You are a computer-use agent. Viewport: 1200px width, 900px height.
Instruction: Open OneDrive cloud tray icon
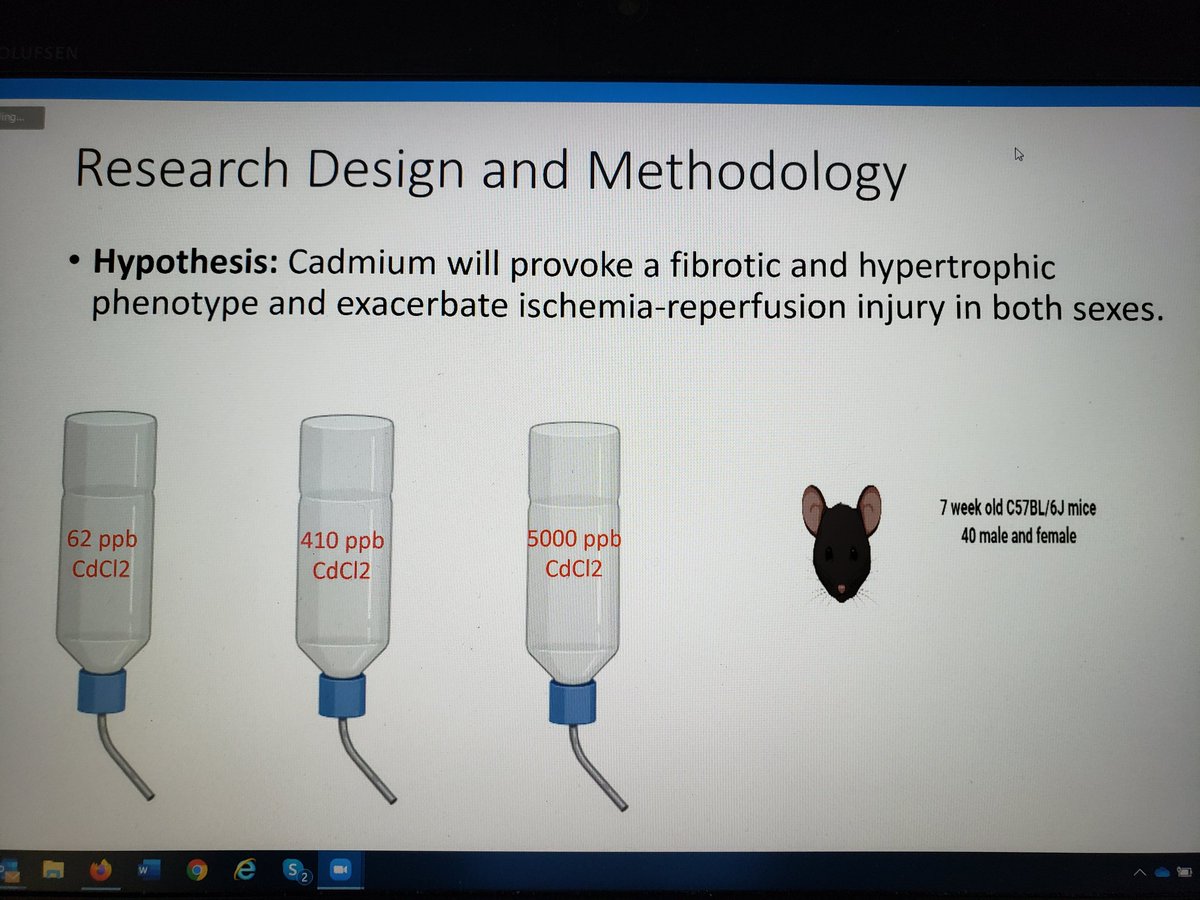pyautogui.click(x=1162, y=872)
